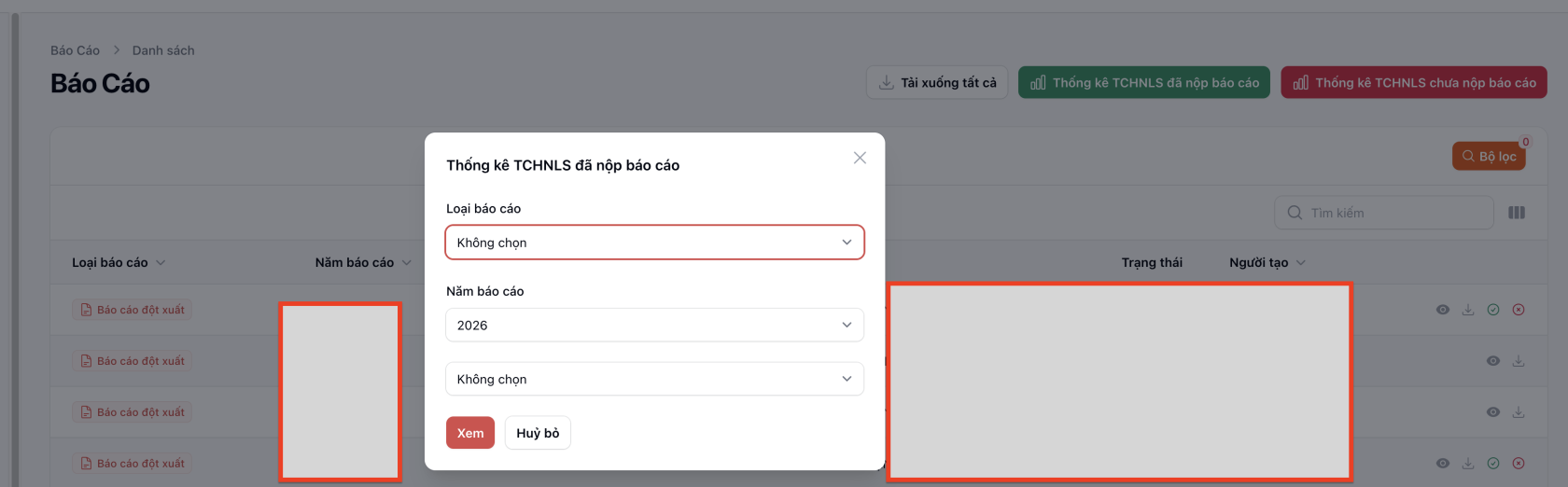
Task: Download the third row's report
Action: pyautogui.click(x=1519, y=412)
